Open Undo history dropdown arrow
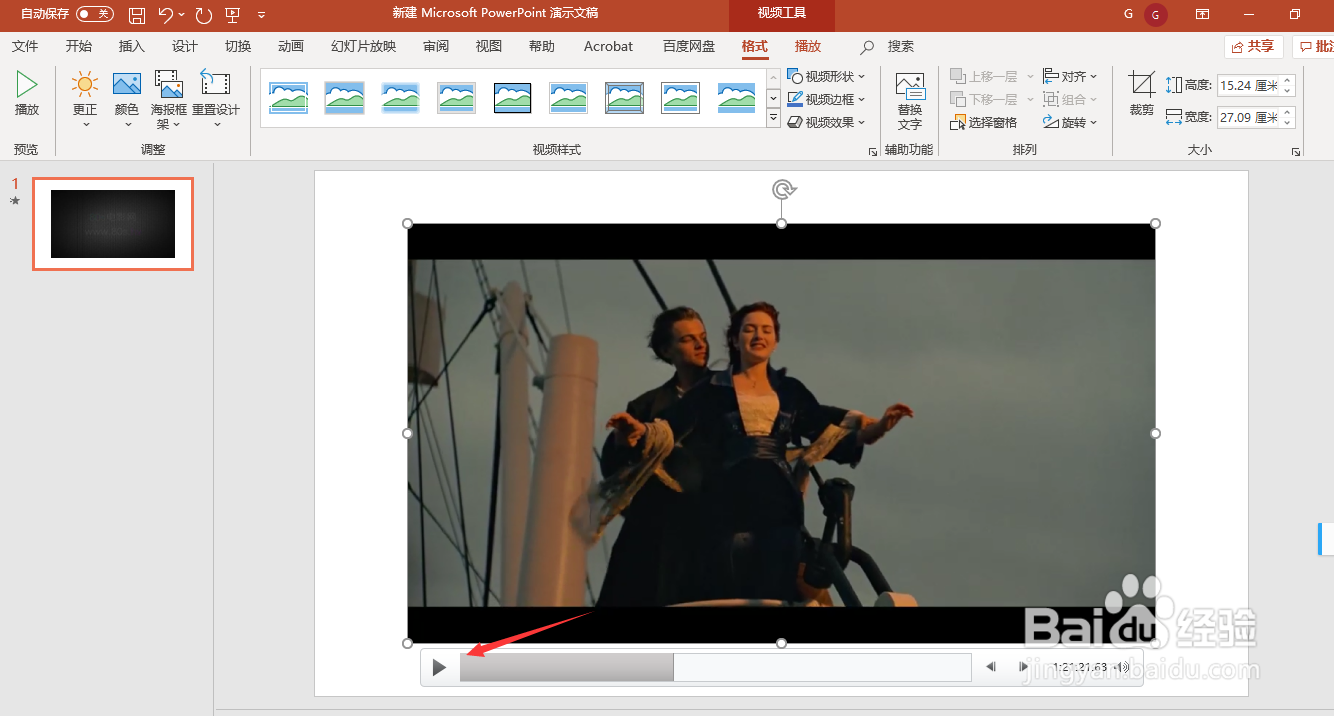This screenshot has width=1334, height=716. [x=181, y=15]
